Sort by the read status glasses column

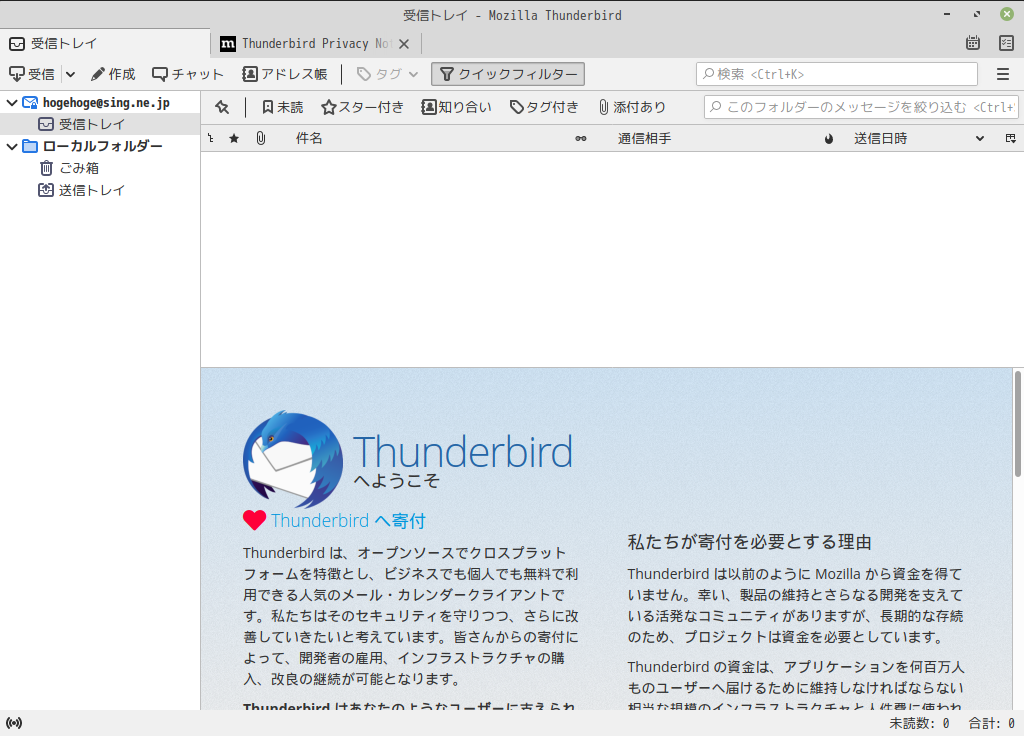tap(581, 138)
